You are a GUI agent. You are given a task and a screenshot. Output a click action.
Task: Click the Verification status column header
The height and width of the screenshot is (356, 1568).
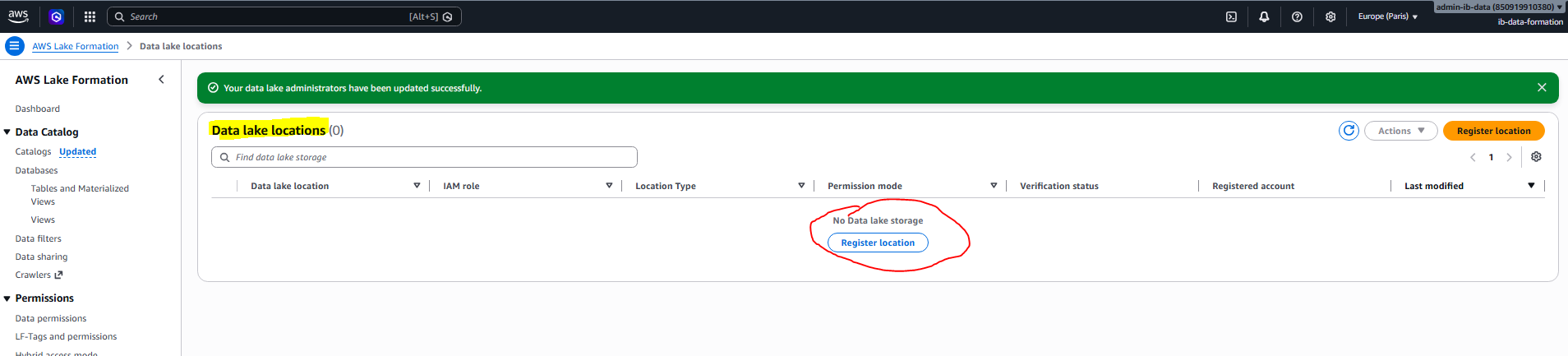[x=1058, y=186]
